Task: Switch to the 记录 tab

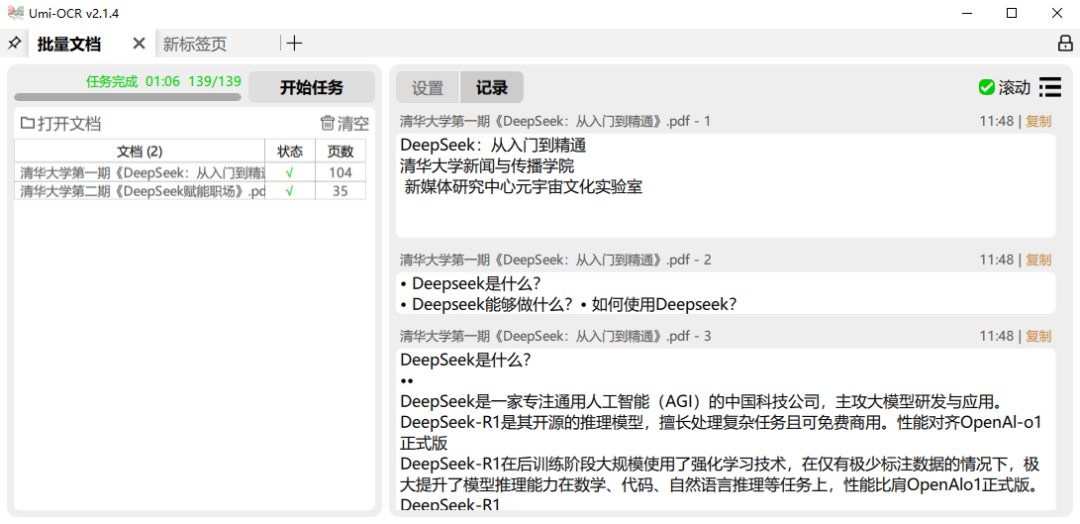Action: coord(492,88)
